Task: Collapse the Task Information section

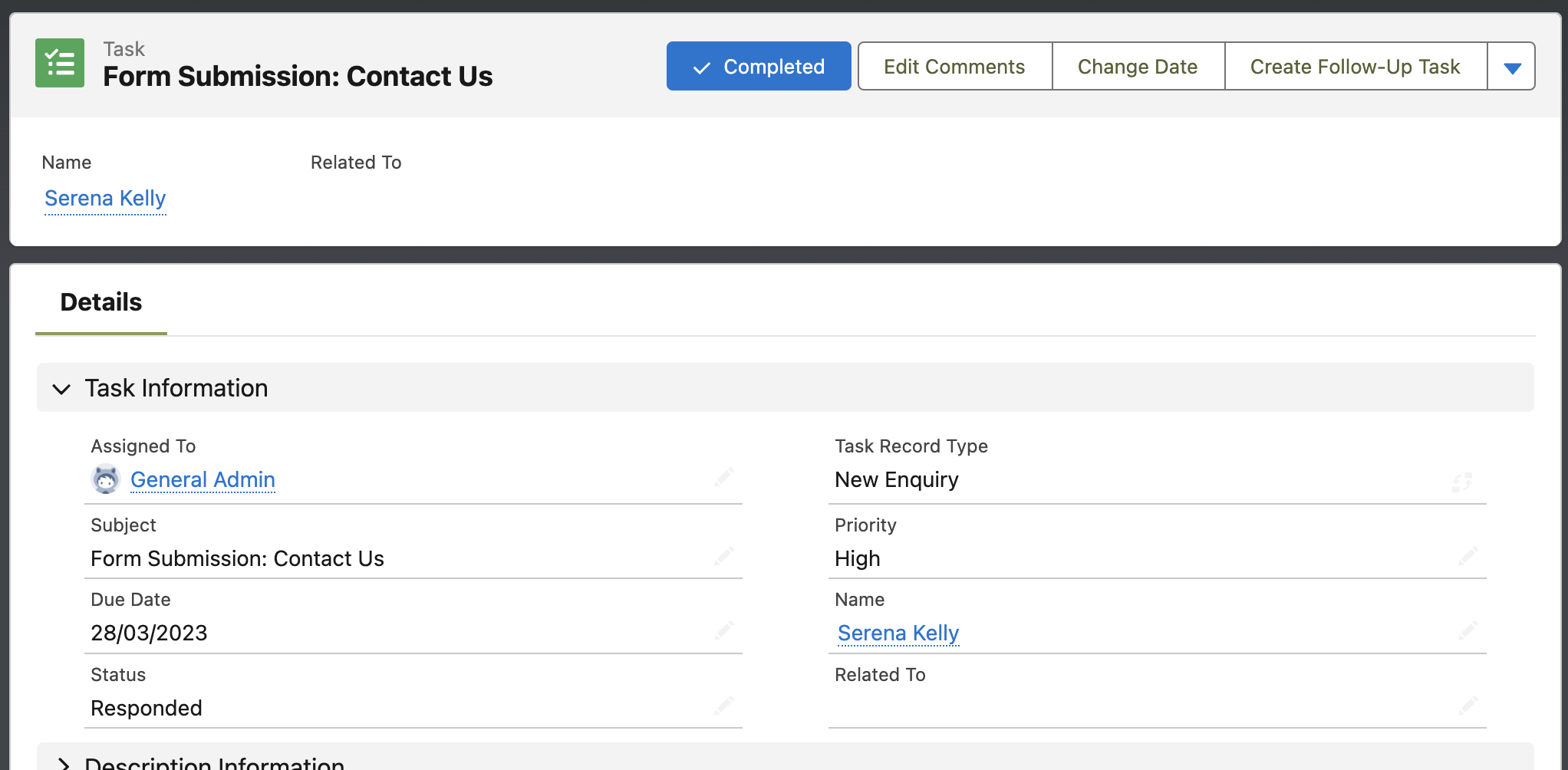Action: click(62, 389)
